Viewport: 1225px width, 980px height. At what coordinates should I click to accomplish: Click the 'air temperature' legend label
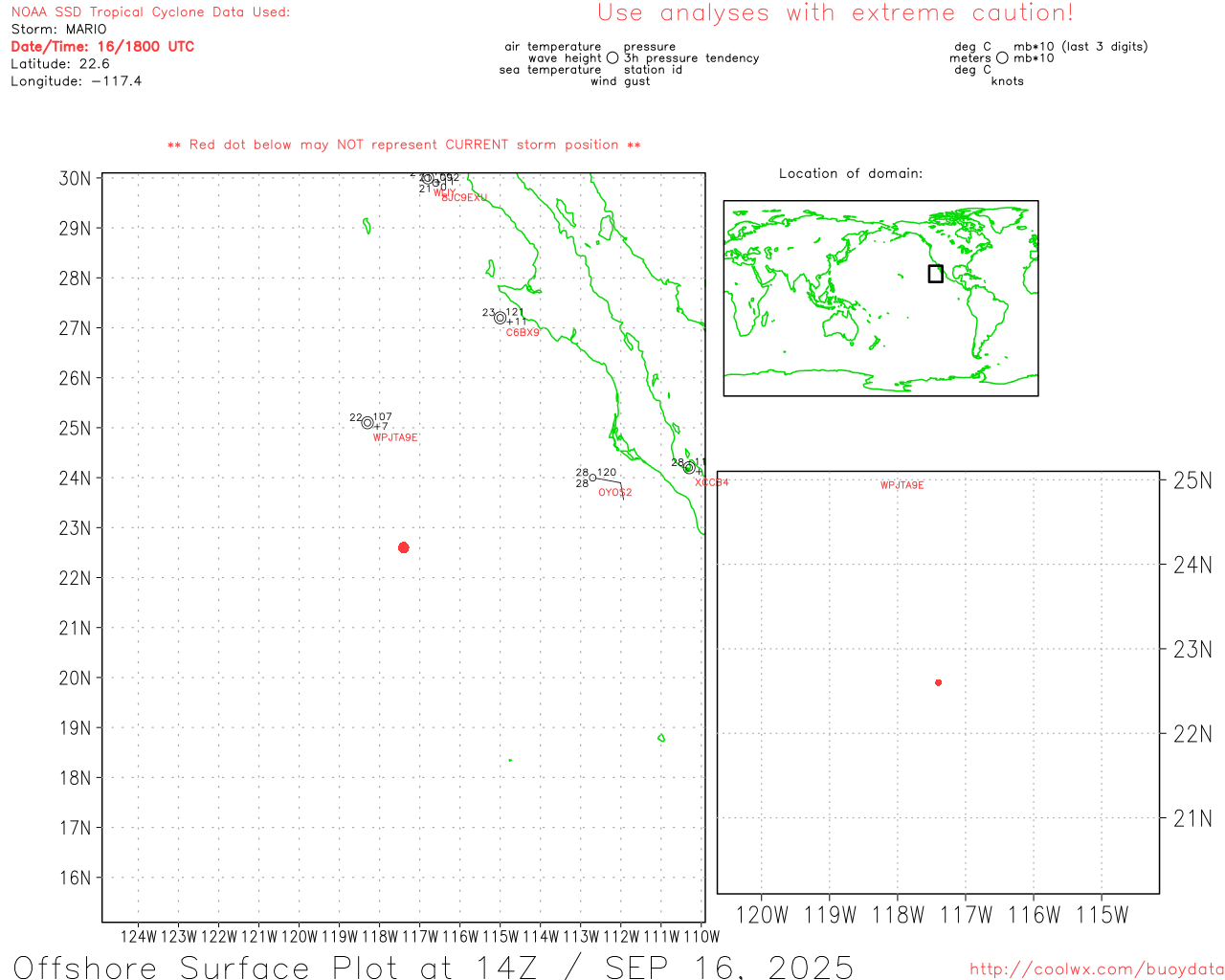[553, 47]
